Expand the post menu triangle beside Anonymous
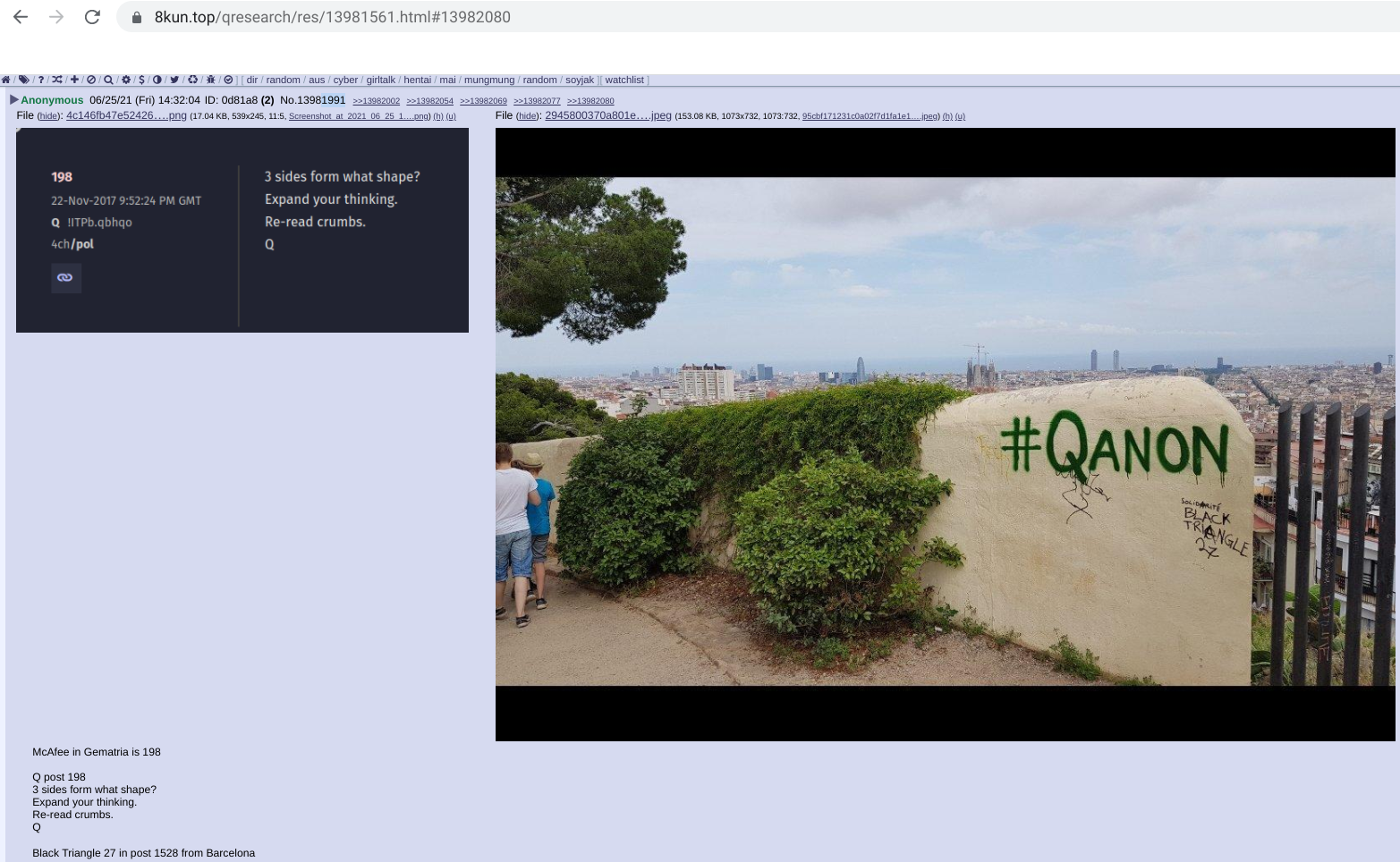1400x862 pixels. pos(14,99)
